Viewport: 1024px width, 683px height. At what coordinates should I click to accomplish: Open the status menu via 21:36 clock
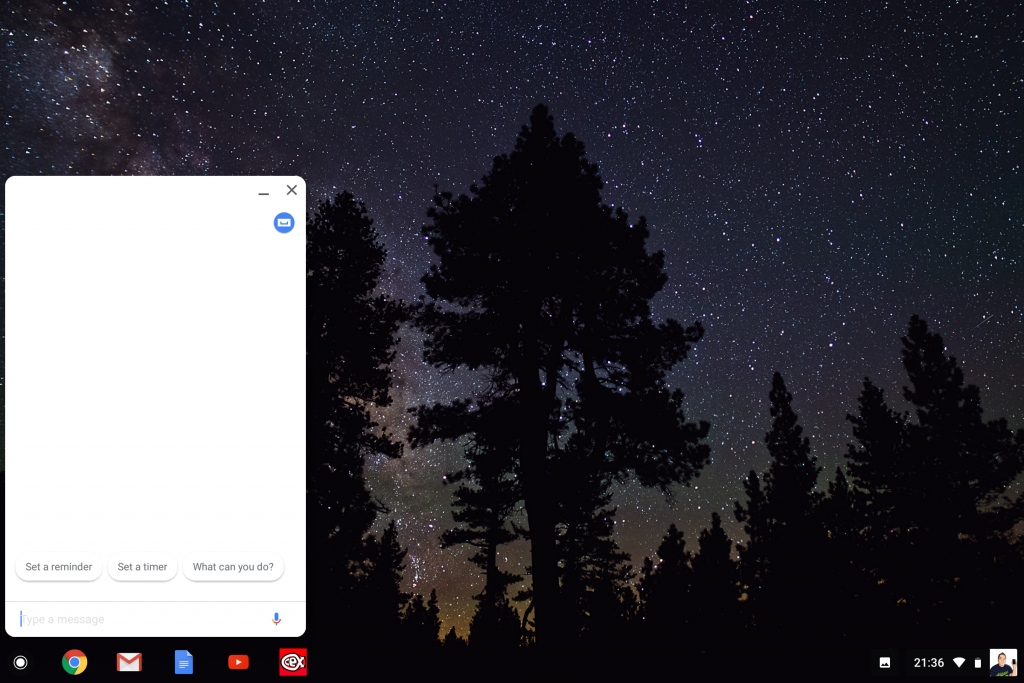928,662
